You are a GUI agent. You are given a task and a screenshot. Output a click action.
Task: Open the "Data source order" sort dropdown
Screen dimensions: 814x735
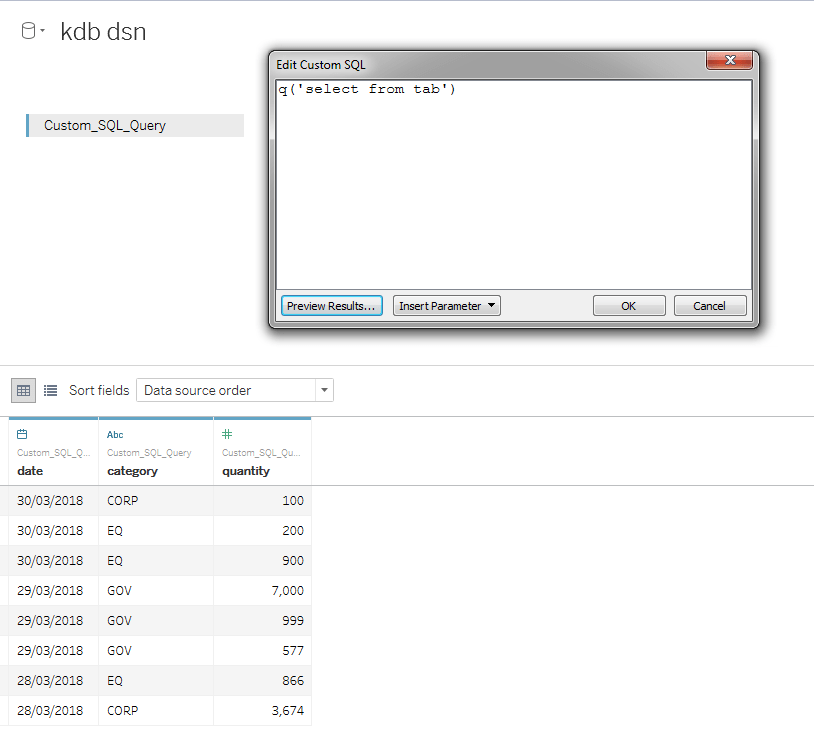323,390
